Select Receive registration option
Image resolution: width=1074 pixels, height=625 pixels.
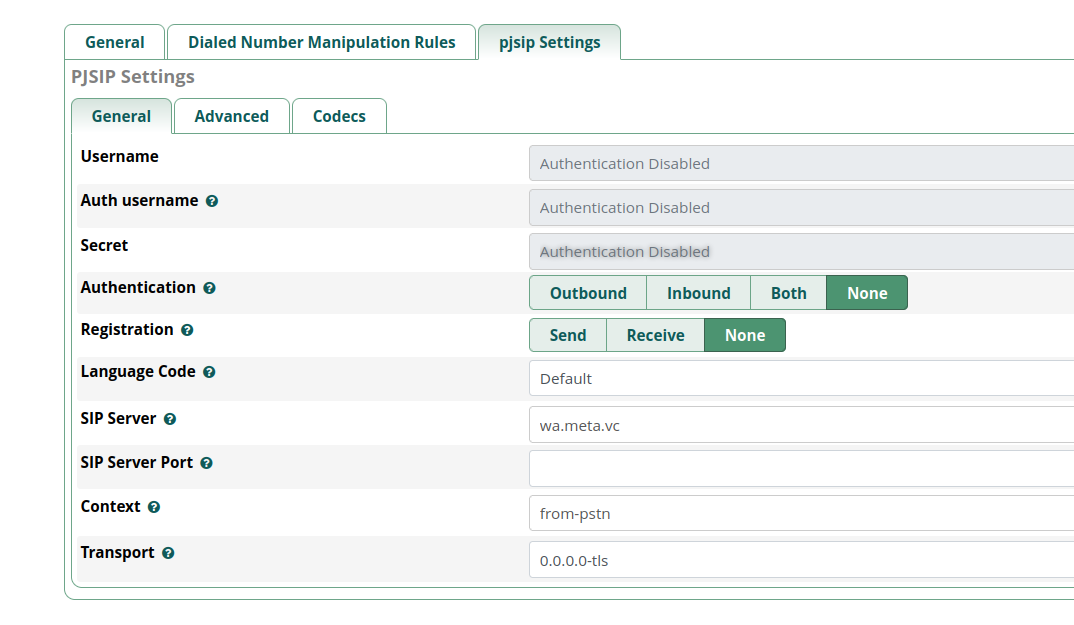tap(655, 335)
